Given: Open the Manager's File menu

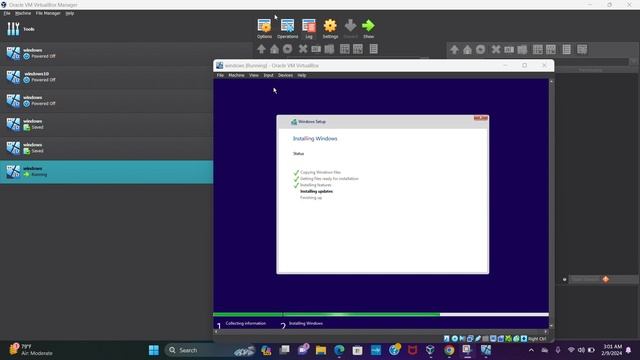Looking at the screenshot, I should pyautogui.click(x=7, y=13).
